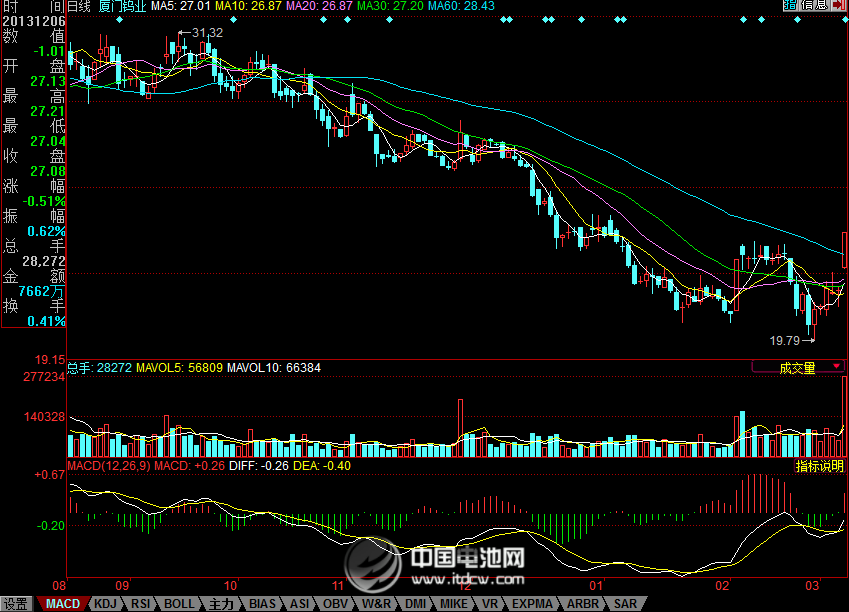The image size is (849, 612).
Task: Open the 指标说明 indicator explanation
Action: point(819,466)
